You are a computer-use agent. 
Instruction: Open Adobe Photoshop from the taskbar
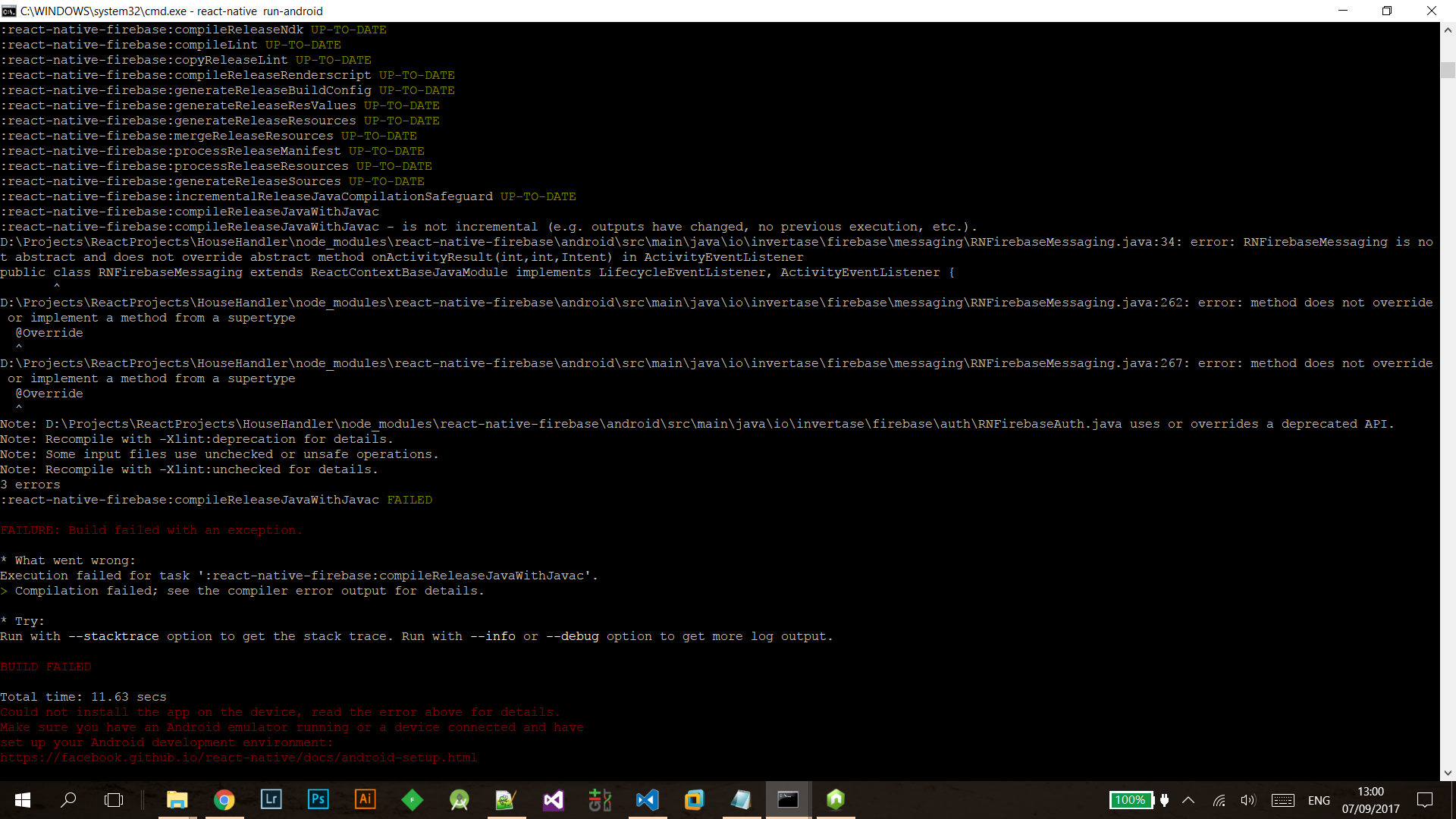pos(318,799)
